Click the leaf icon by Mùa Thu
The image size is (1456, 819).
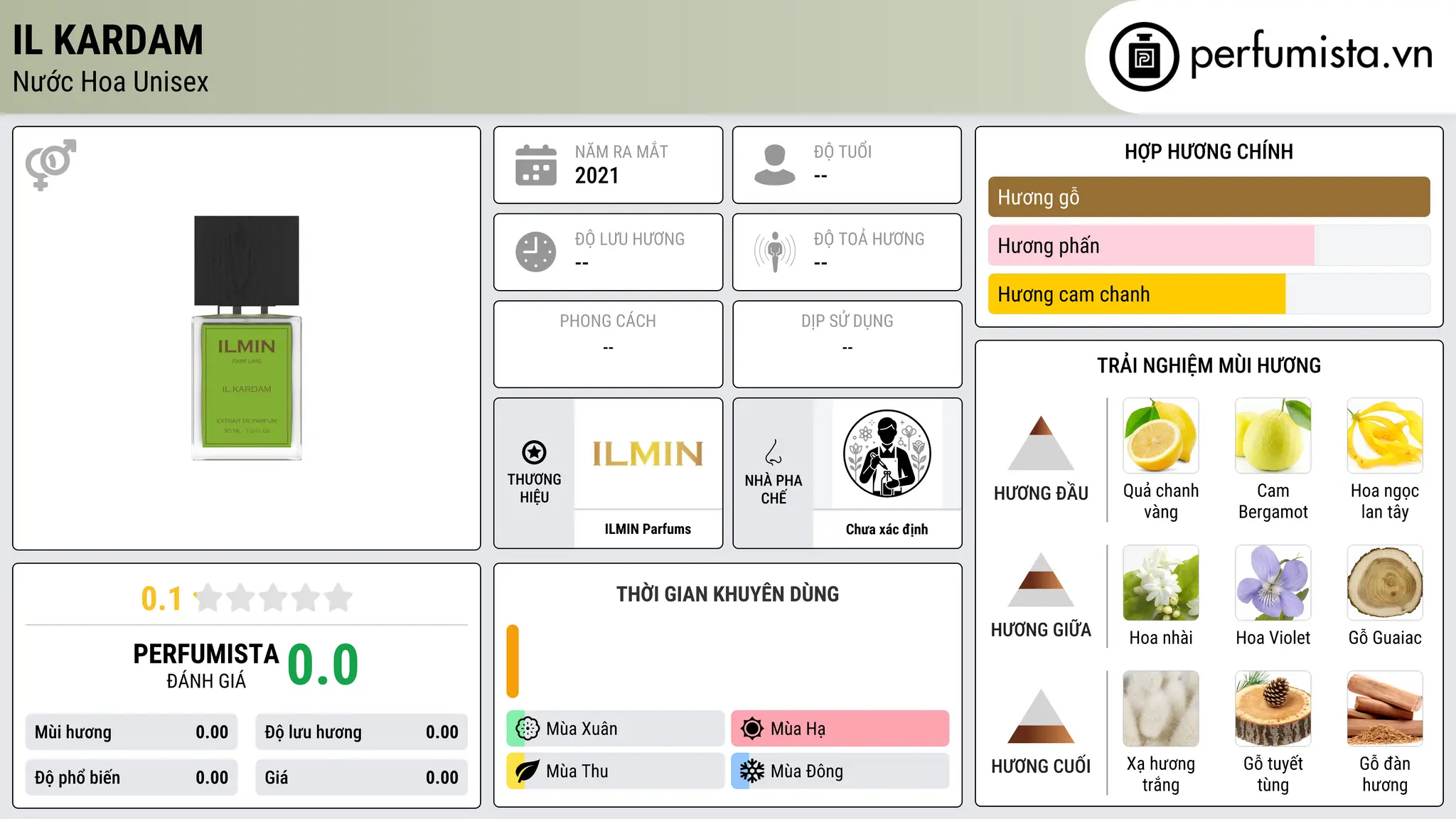click(528, 771)
